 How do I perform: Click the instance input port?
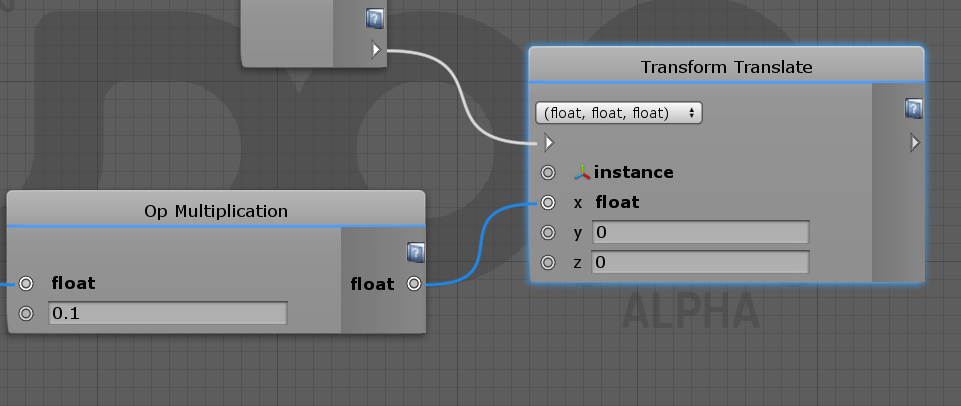click(548, 173)
